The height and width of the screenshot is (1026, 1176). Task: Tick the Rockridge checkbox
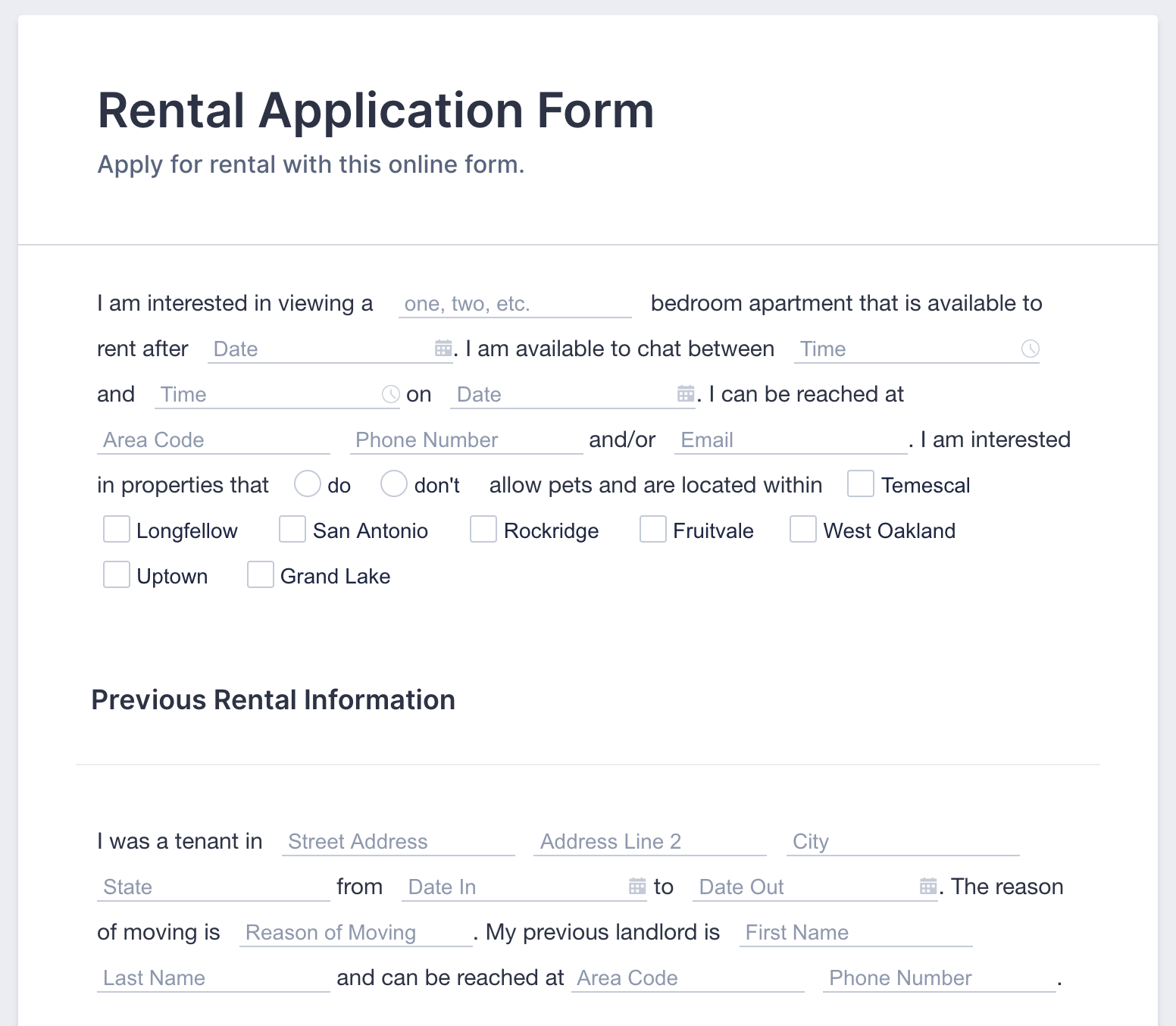[483, 530]
